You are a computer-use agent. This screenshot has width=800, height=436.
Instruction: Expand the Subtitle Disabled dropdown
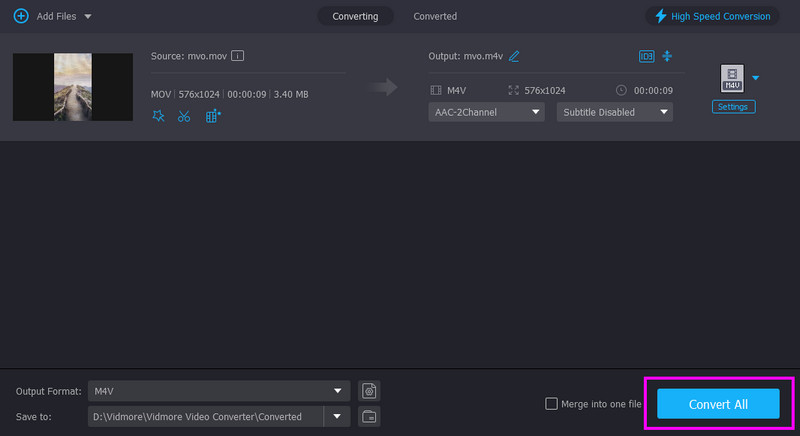(x=614, y=112)
